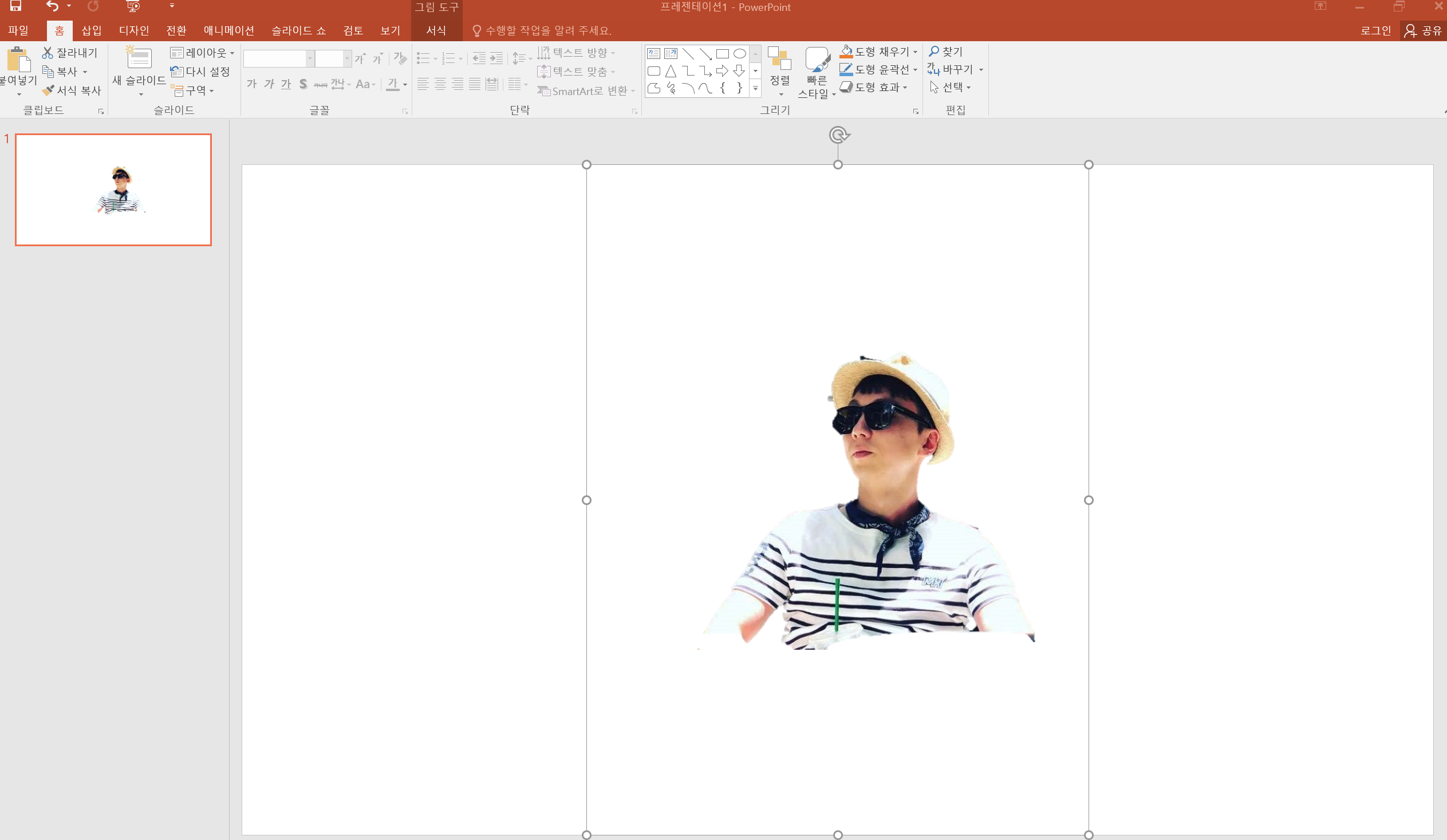This screenshot has height=840, width=1447.
Task: Expand the shapes gallery More arrow
Action: (756, 88)
